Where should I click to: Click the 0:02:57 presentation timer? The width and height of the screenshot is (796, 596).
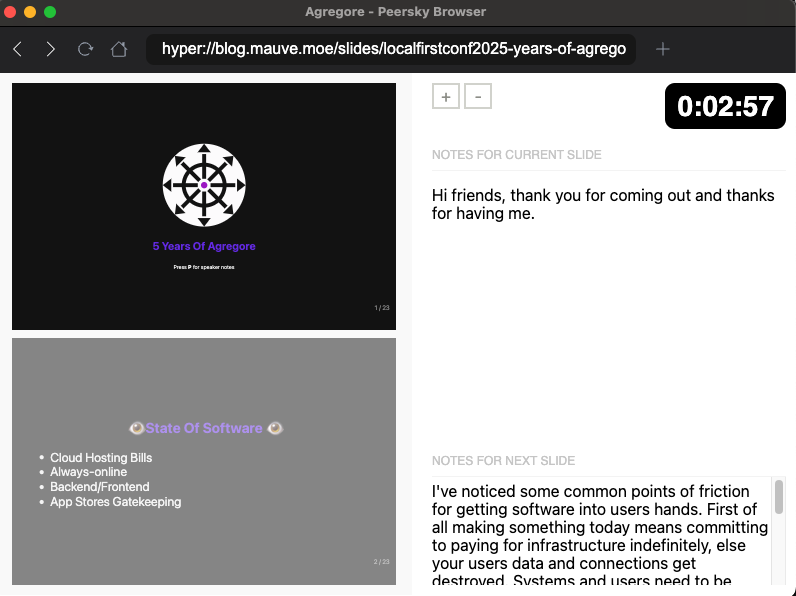click(725, 106)
